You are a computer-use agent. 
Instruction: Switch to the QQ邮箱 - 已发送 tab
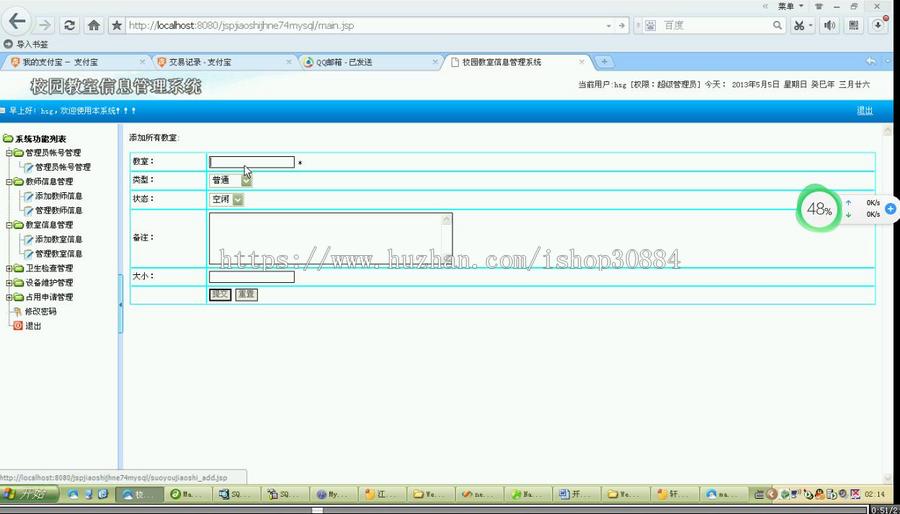coord(371,62)
